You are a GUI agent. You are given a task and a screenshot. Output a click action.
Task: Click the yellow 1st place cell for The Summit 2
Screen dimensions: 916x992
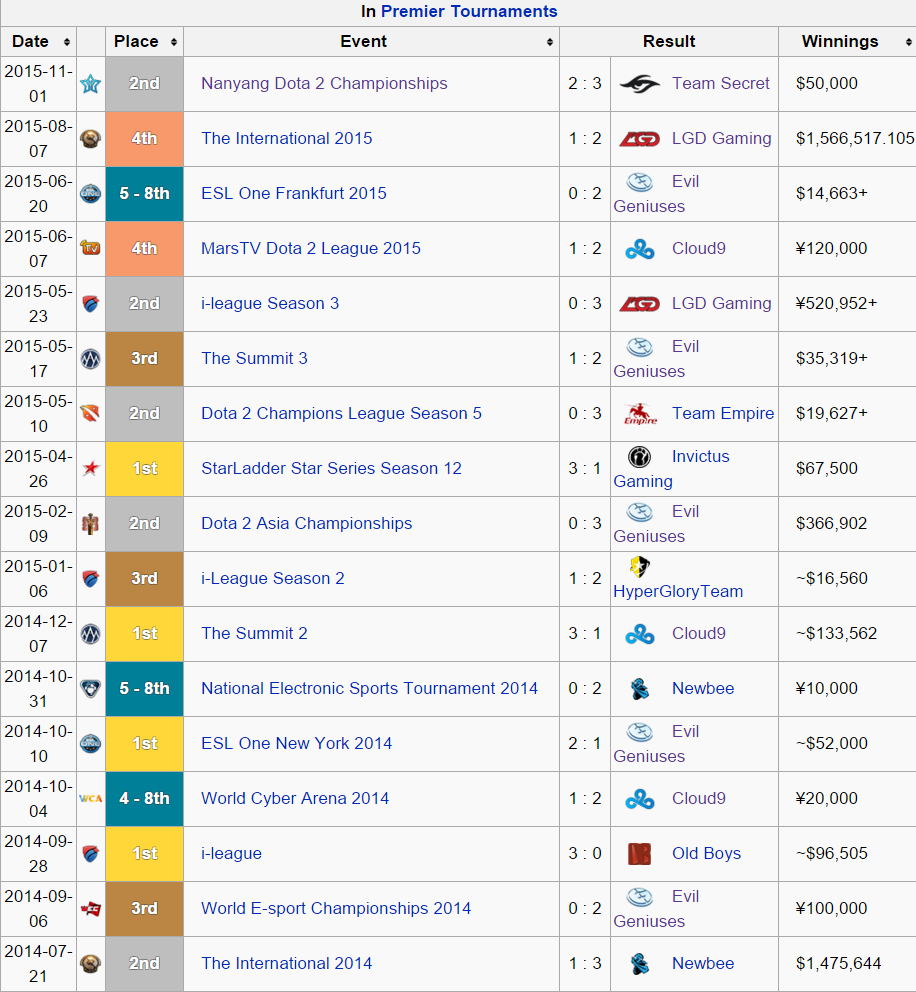[144, 634]
